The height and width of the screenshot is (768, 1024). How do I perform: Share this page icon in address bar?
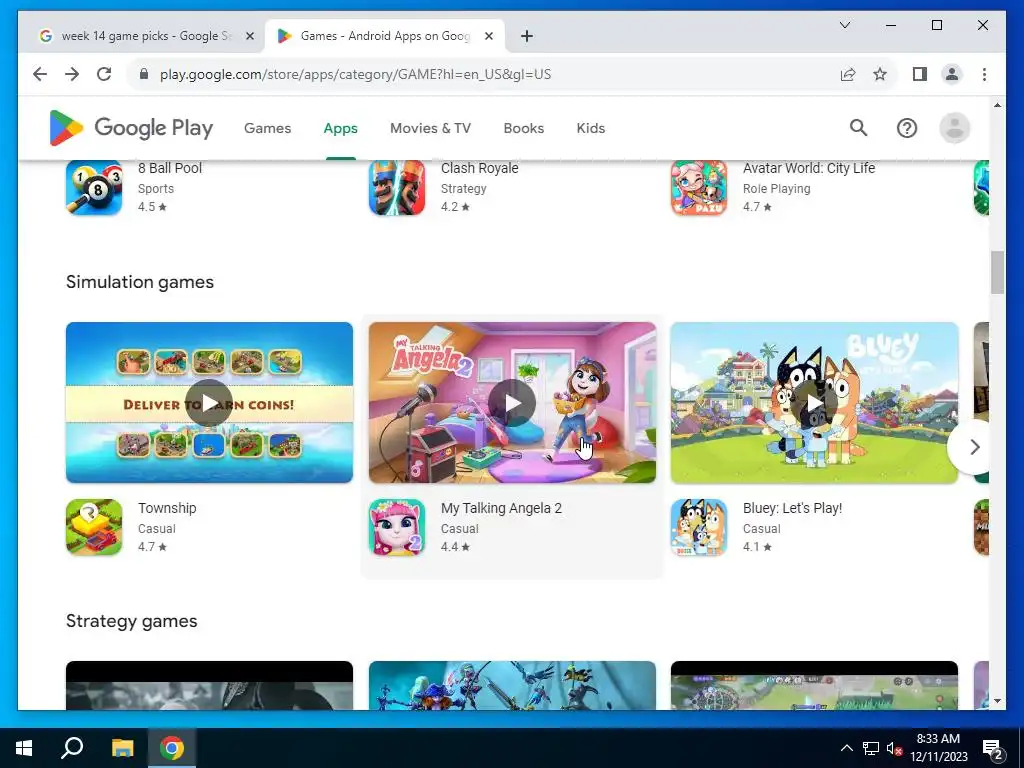pos(848,74)
